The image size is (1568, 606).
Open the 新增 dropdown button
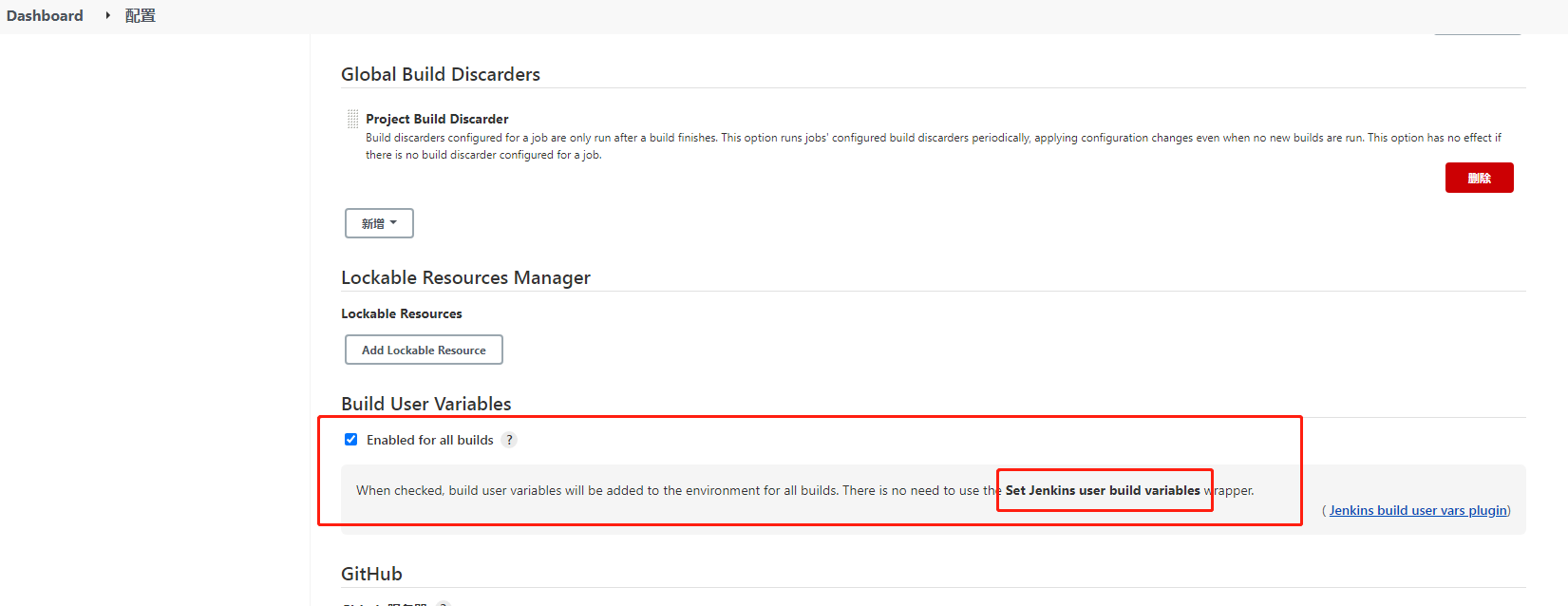[379, 223]
